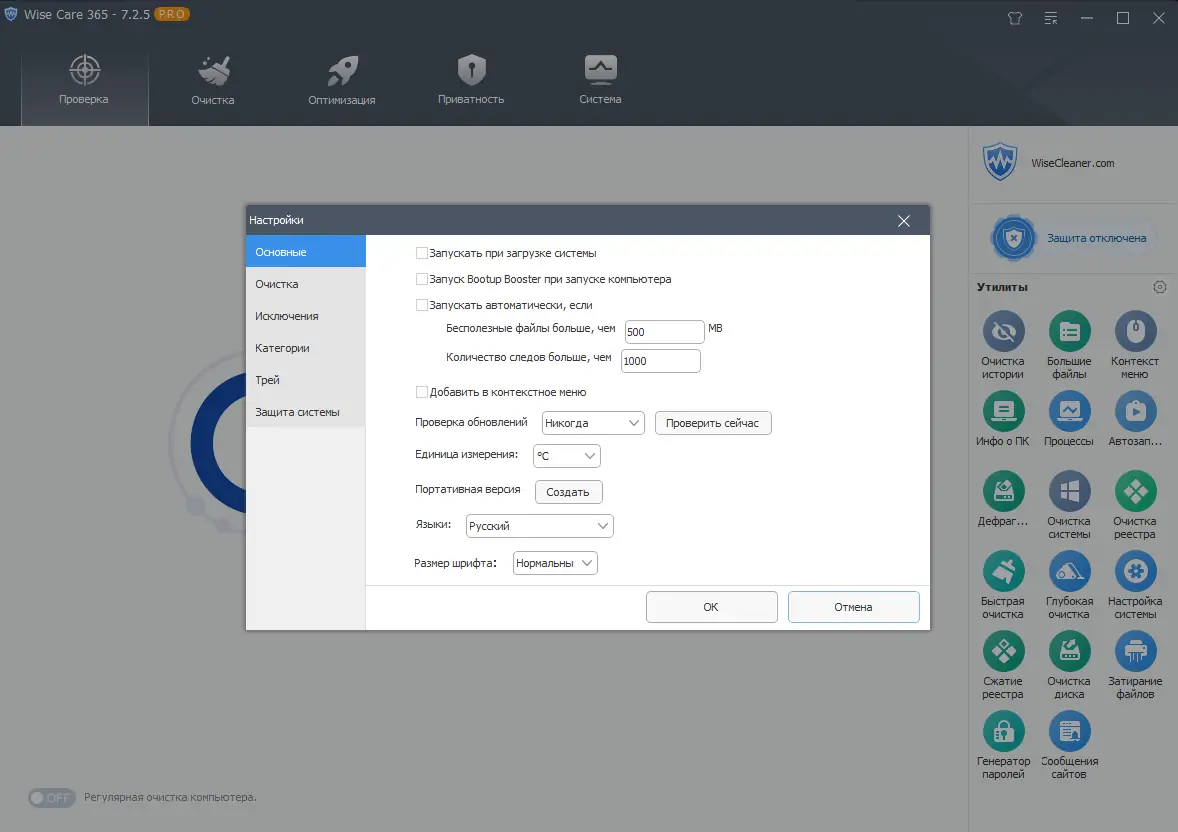The width and height of the screenshot is (1178, 832).
Task: Select Очистка settings tab in sidebar
Action: coord(306,284)
